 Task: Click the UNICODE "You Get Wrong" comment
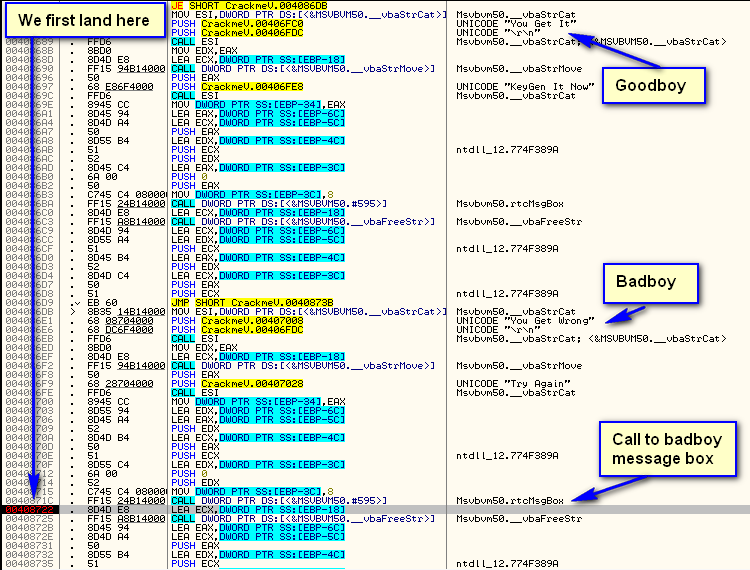click(525, 321)
